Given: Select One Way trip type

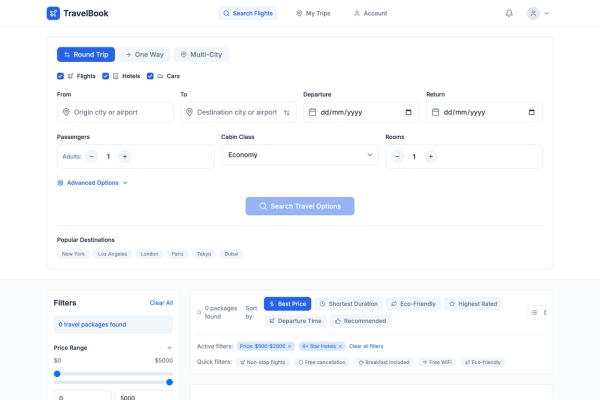Looking at the screenshot, I should pos(144,54).
